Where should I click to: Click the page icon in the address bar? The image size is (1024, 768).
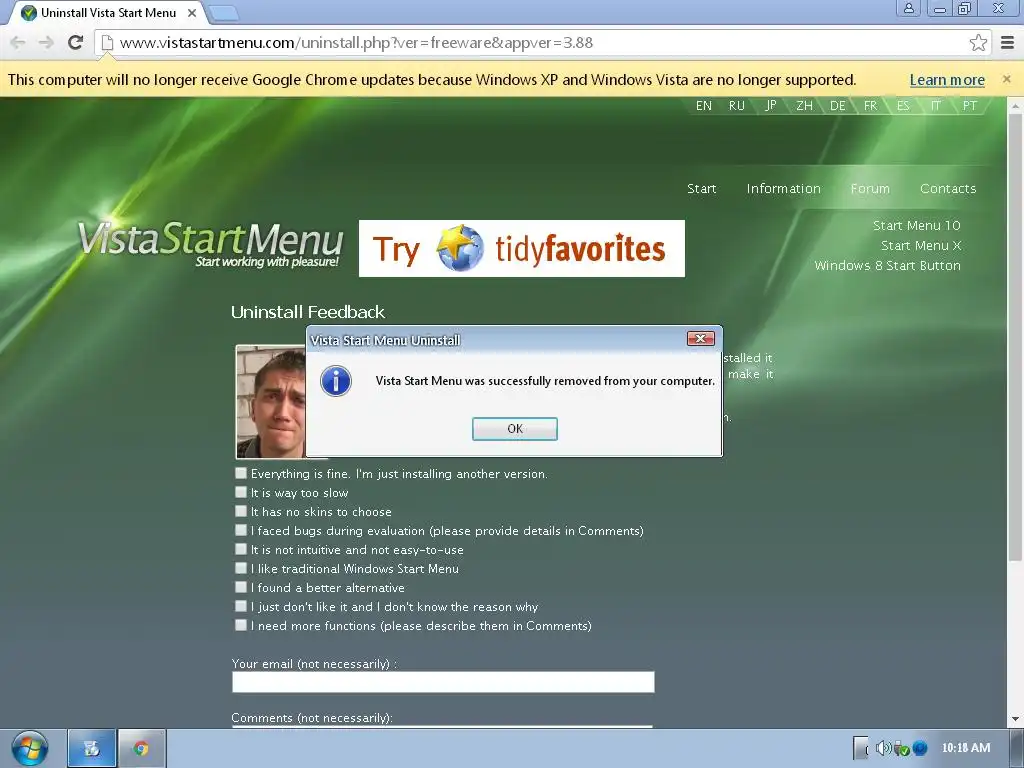(107, 42)
